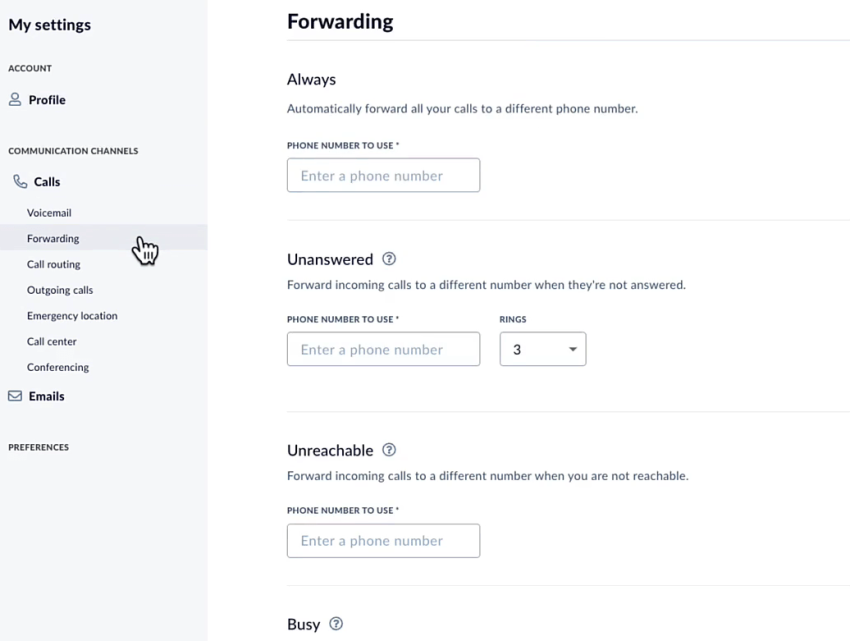This screenshot has height=641, width=850.
Task: Open the help icon beside Busy
Action: pyautogui.click(x=335, y=623)
